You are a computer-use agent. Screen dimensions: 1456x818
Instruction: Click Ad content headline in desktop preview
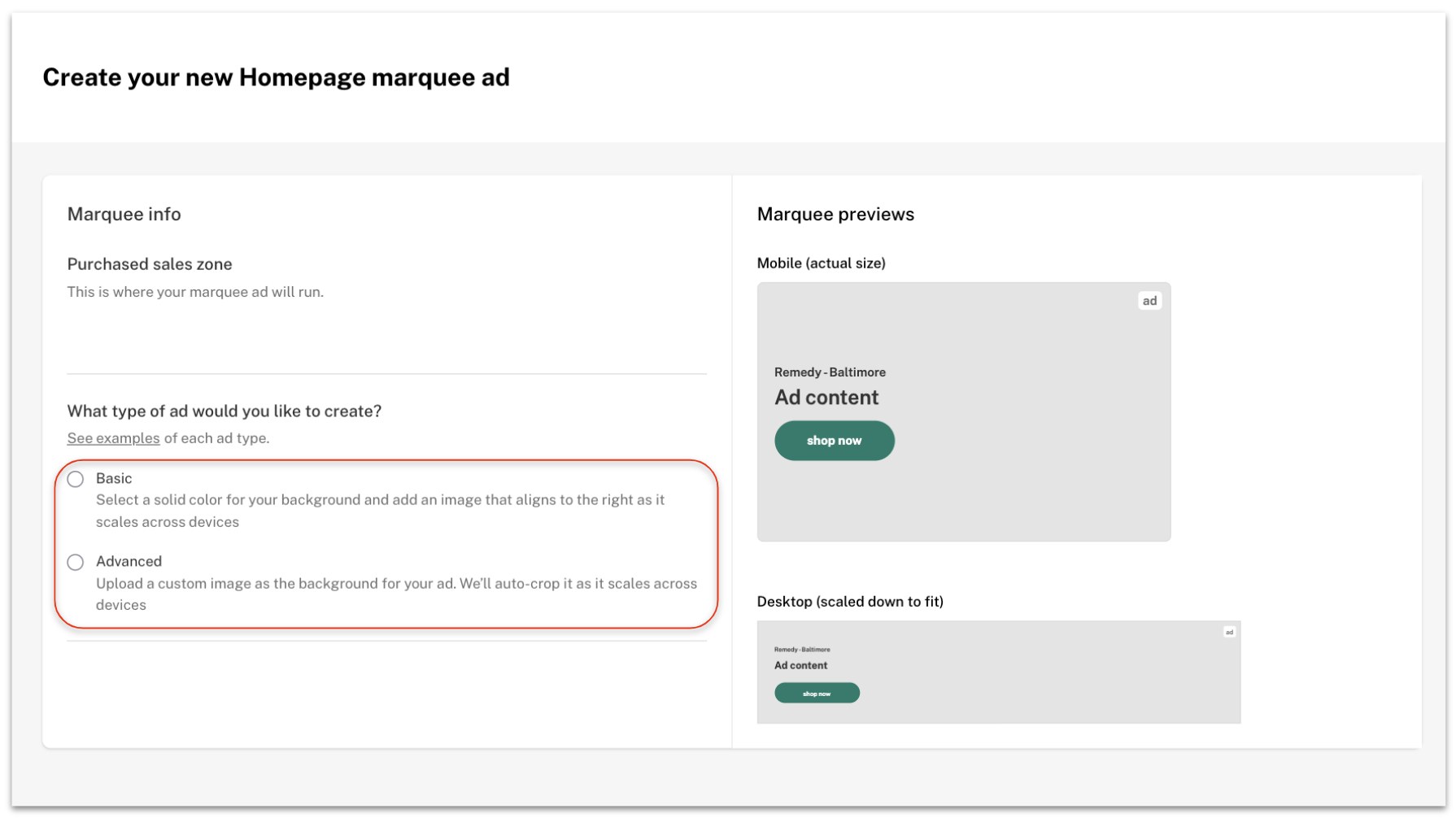[800, 666]
